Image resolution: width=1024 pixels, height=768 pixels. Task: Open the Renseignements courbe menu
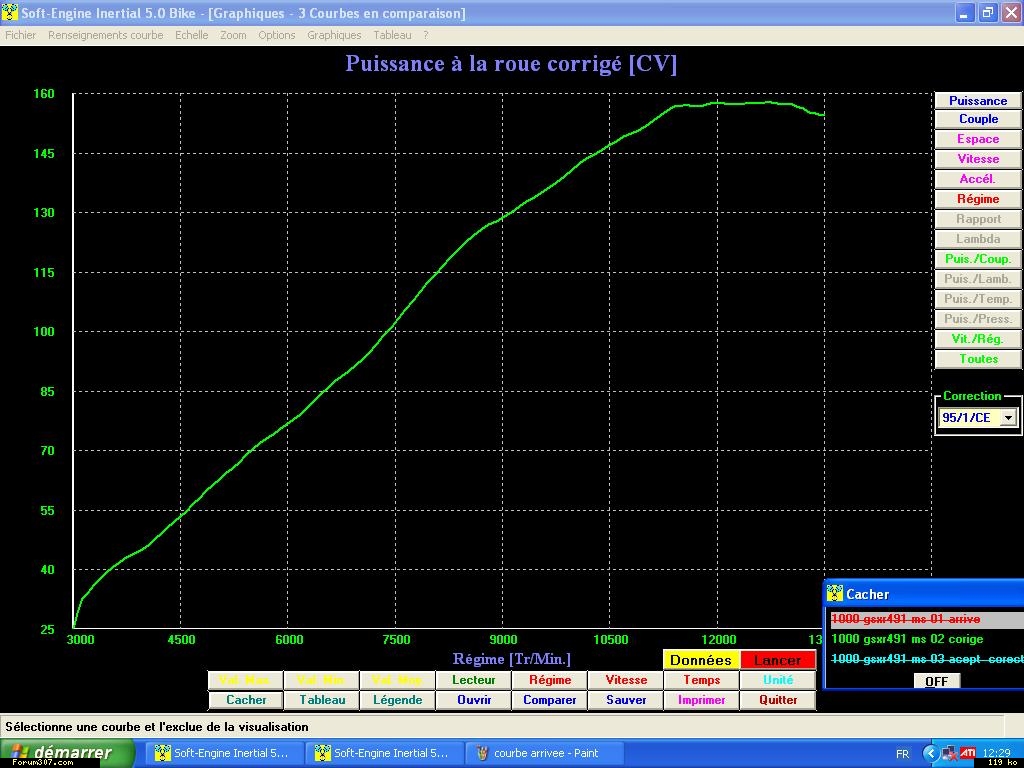pos(105,35)
